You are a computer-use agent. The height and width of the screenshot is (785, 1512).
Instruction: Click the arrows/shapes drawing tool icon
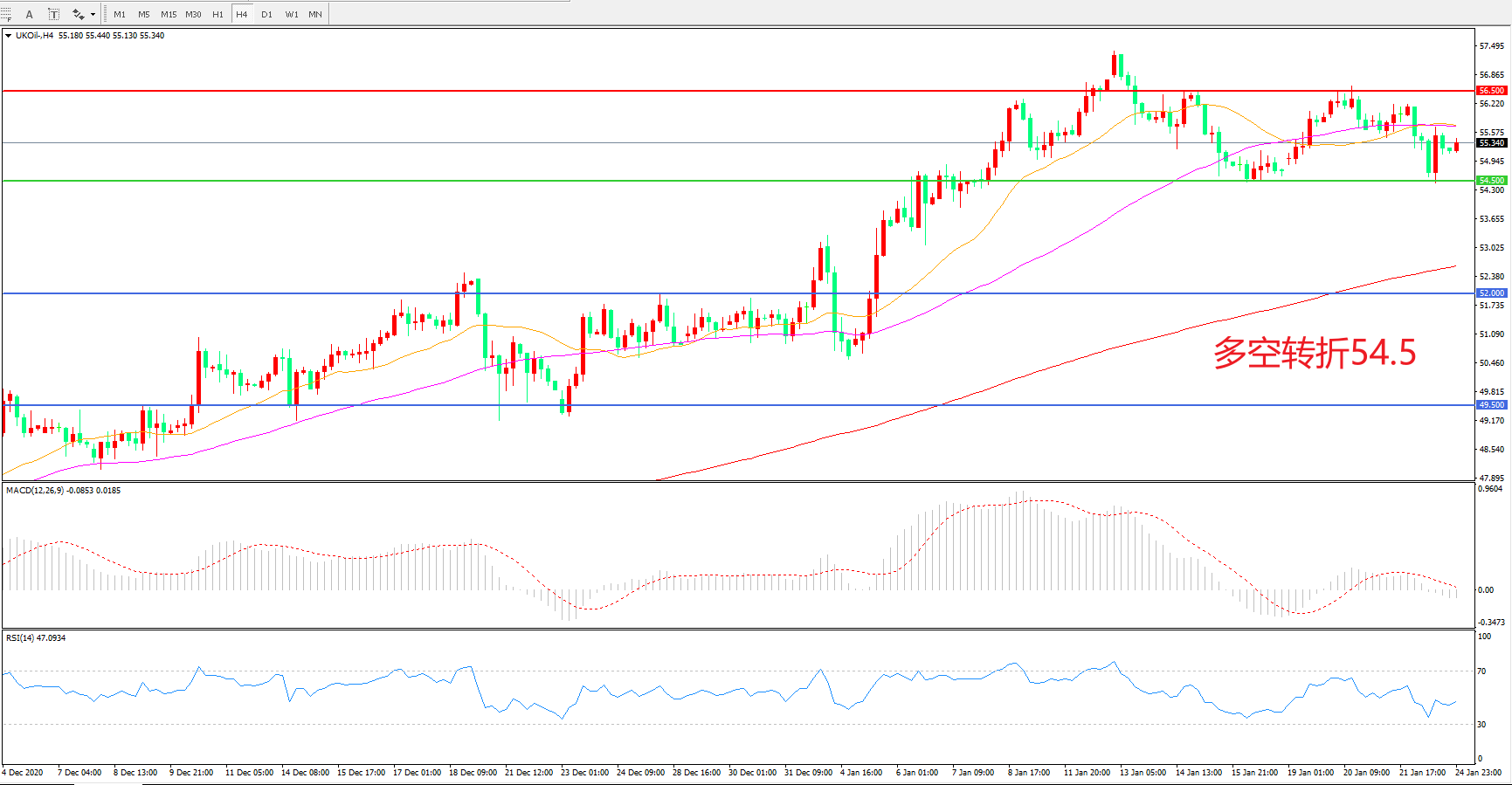click(x=78, y=14)
